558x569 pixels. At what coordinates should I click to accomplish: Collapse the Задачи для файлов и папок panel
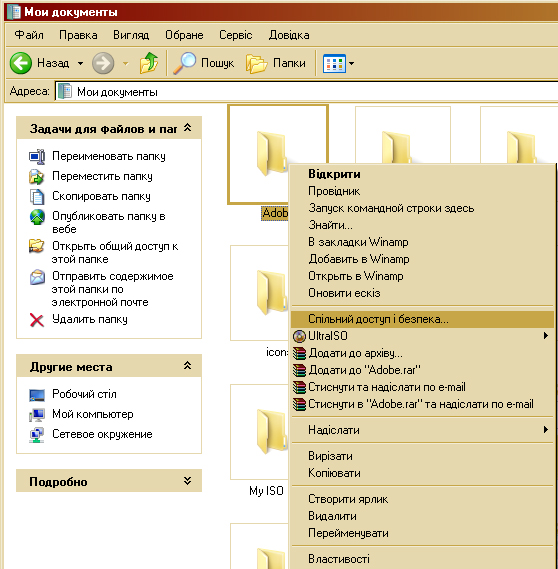[x=187, y=128]
